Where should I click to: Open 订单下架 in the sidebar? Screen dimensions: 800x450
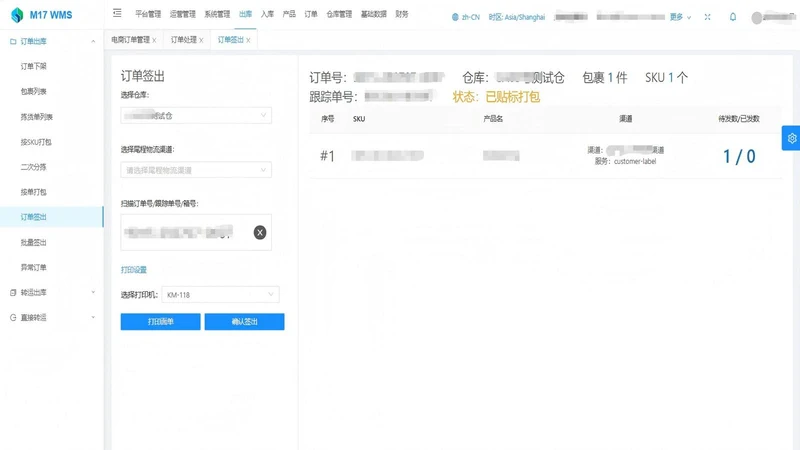click(34, 66)
